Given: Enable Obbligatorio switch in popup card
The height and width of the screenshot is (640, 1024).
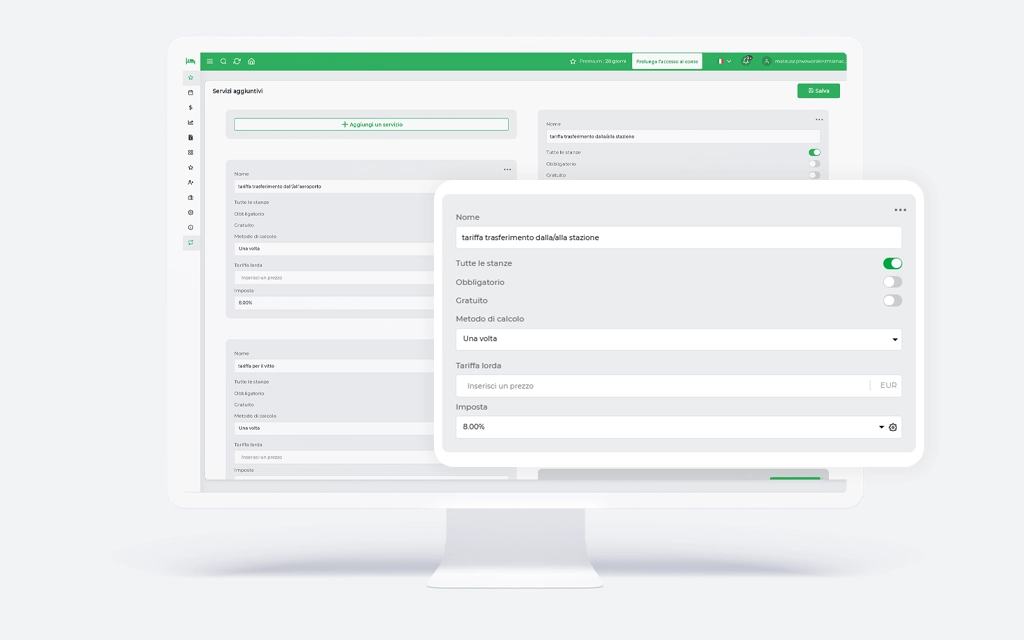Looking at the screenshot, I should pyautogui.click(x=892, y=282).
